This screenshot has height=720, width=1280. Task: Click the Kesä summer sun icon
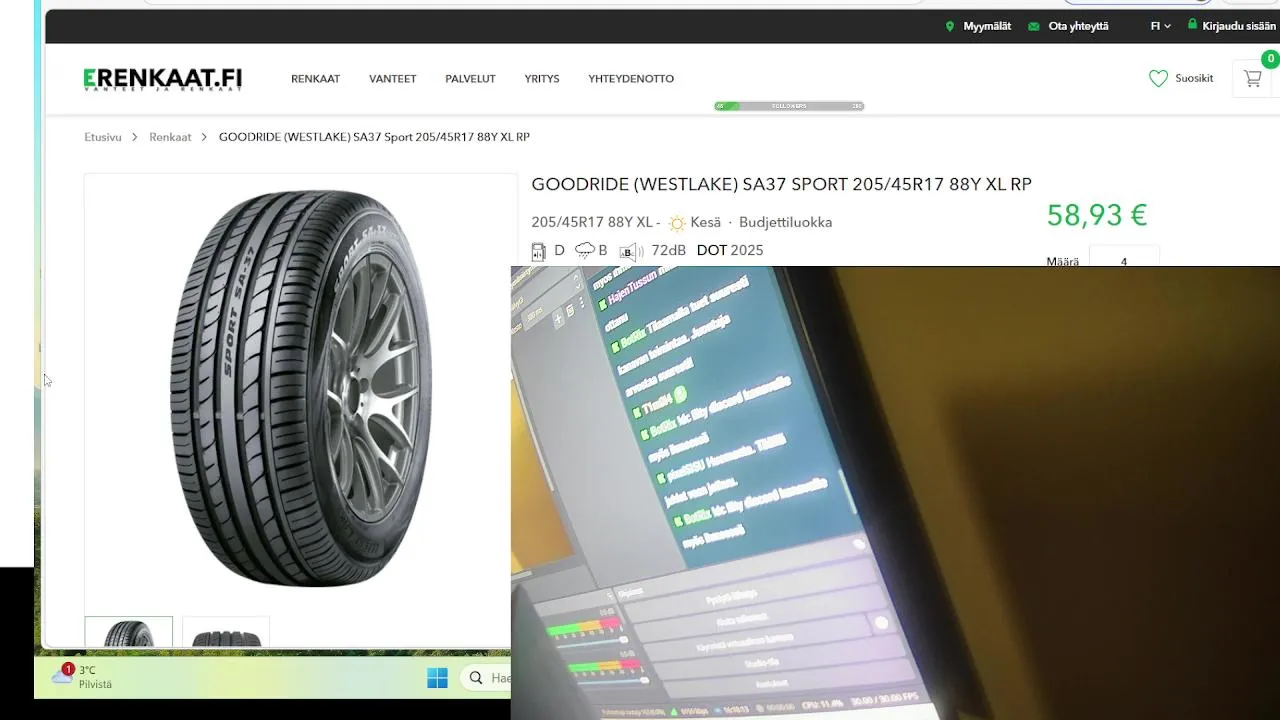tap(677, 223)
